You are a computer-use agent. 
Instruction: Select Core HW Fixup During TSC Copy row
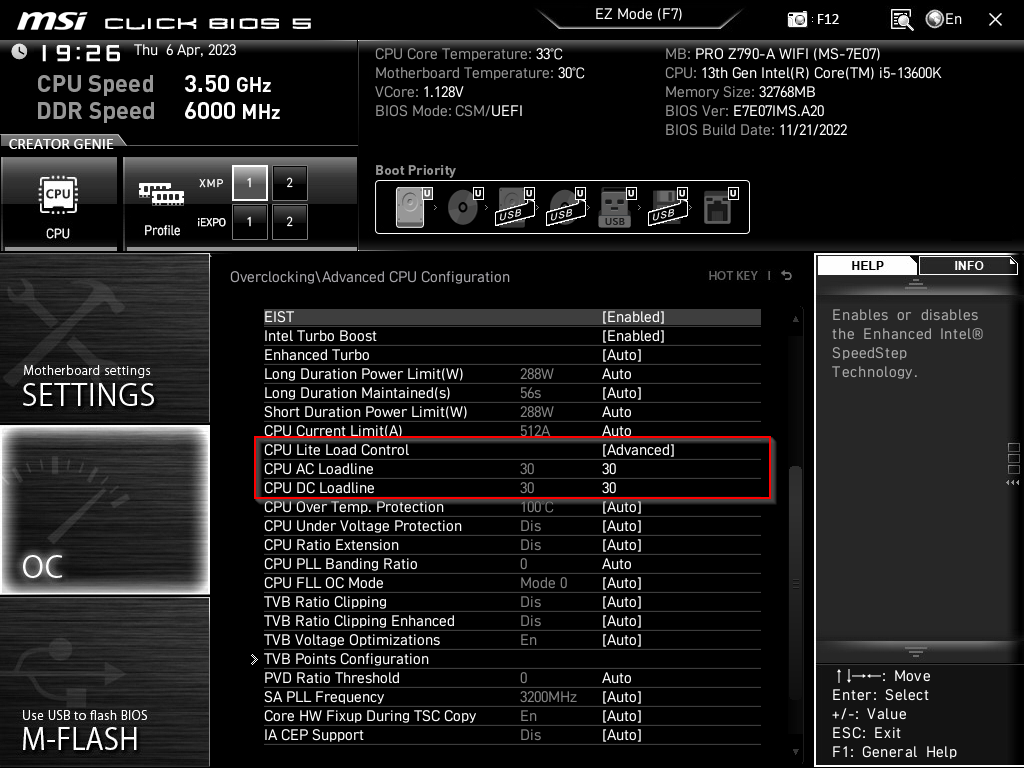coord(512,716)
